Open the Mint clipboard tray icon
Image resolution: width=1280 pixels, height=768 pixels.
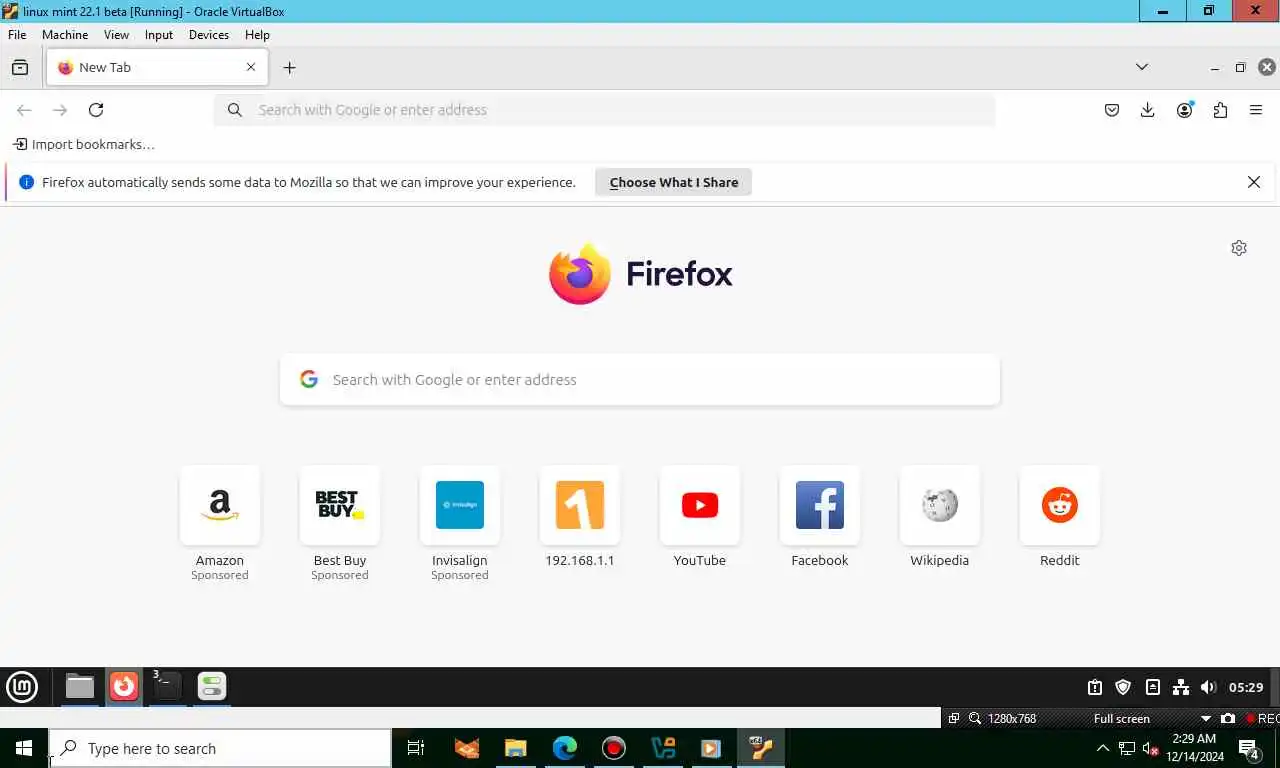(x=1095, y=687)
